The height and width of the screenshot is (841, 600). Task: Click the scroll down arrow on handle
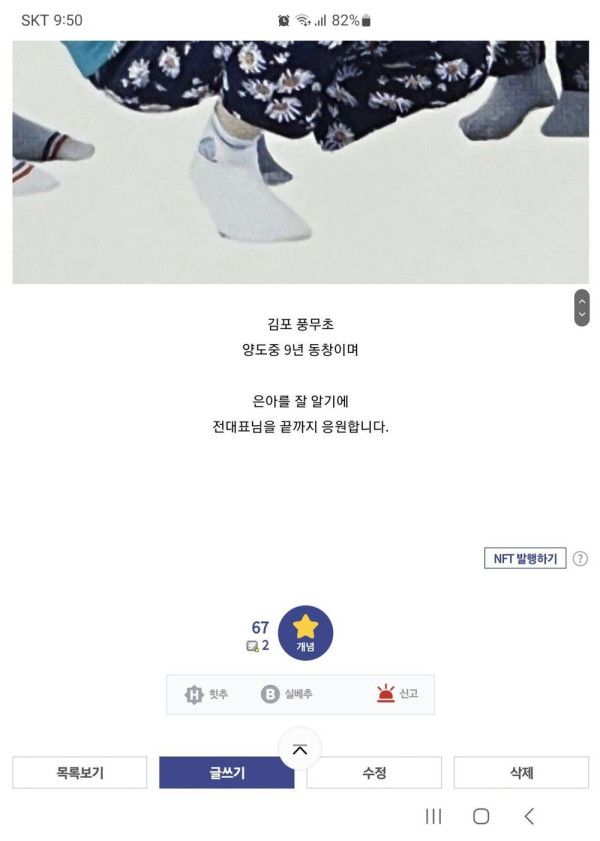click(x=582, y=314)
